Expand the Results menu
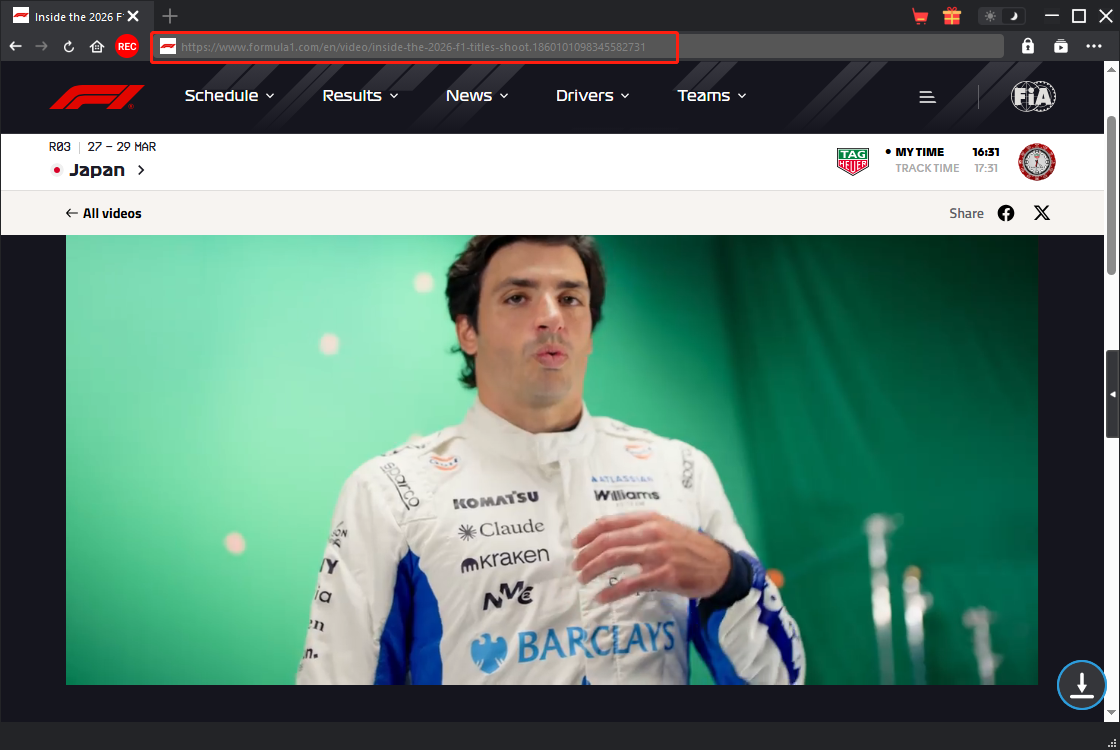The height and width of the screenshot is (750, 1120). point(360,96)
